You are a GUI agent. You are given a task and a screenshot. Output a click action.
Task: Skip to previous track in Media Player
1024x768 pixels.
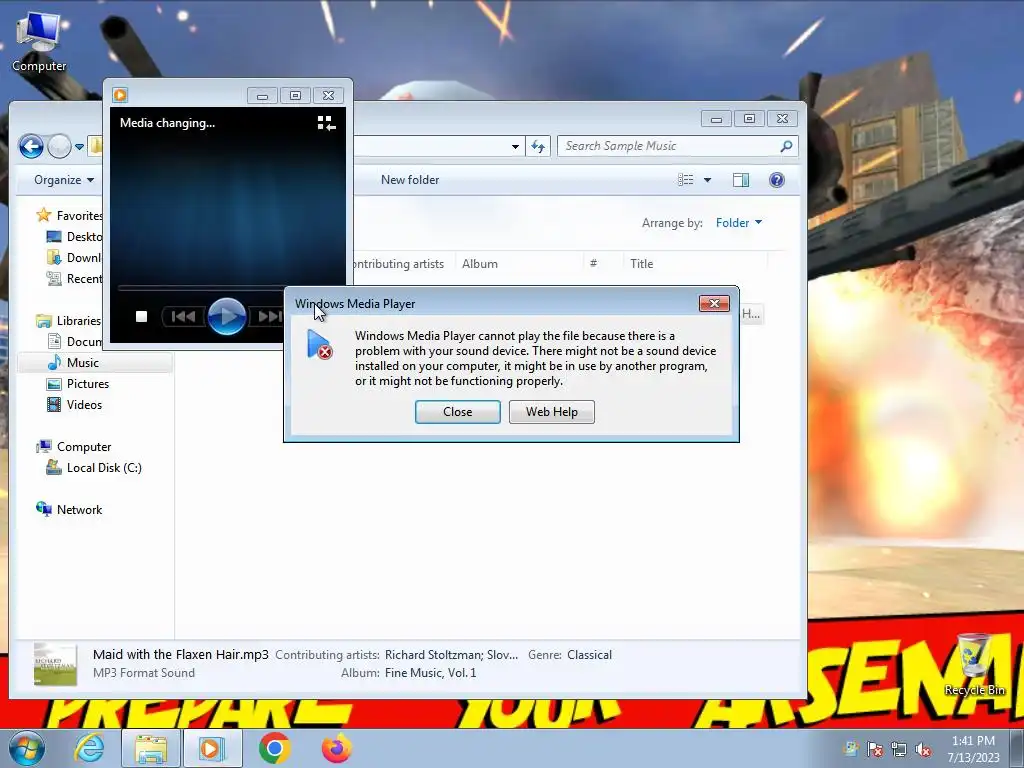tap(182, 317)
